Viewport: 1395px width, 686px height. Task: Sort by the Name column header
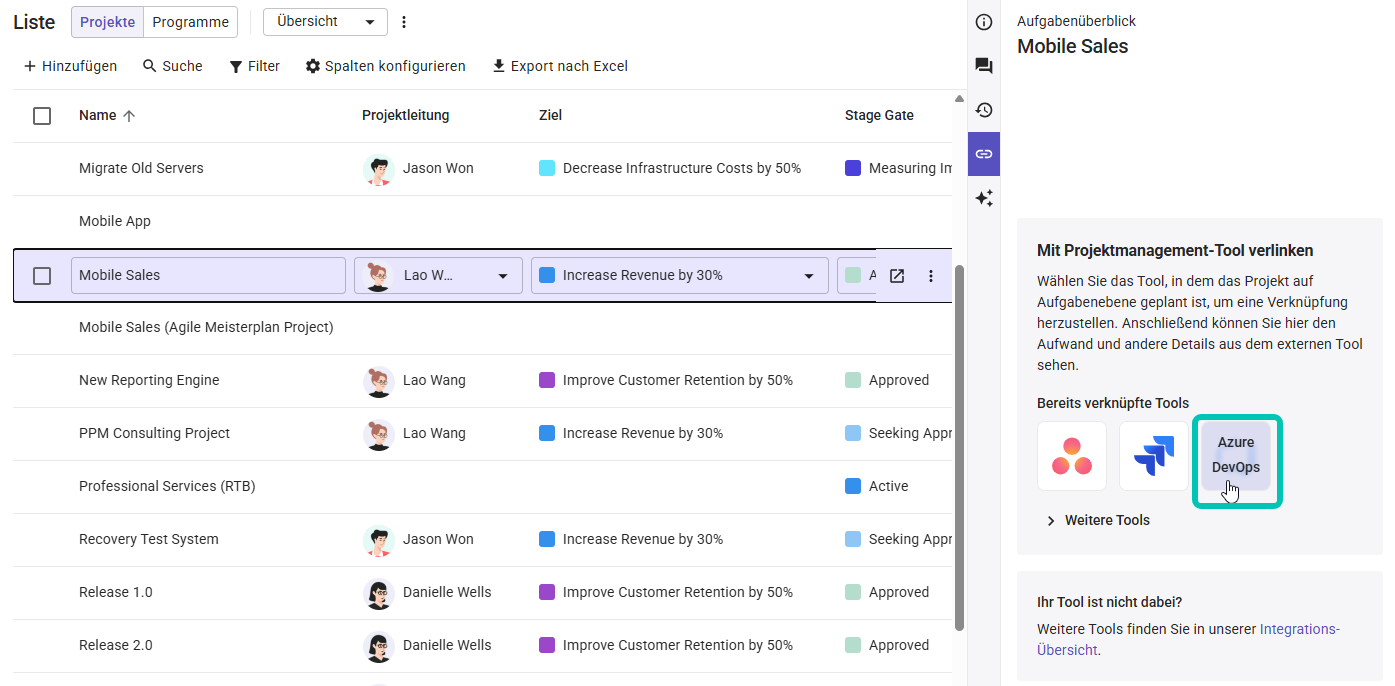click(107, 115)
